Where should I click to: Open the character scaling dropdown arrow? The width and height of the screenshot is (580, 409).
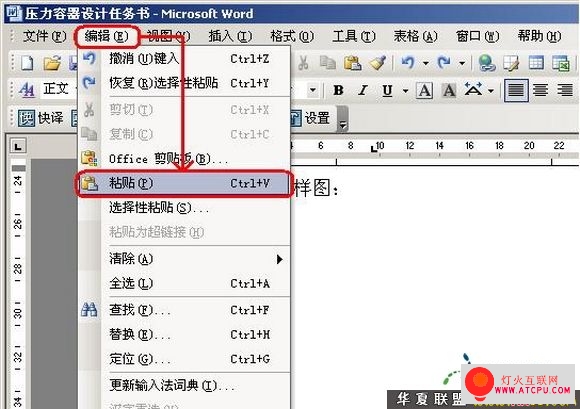click(x=491, y=91)
